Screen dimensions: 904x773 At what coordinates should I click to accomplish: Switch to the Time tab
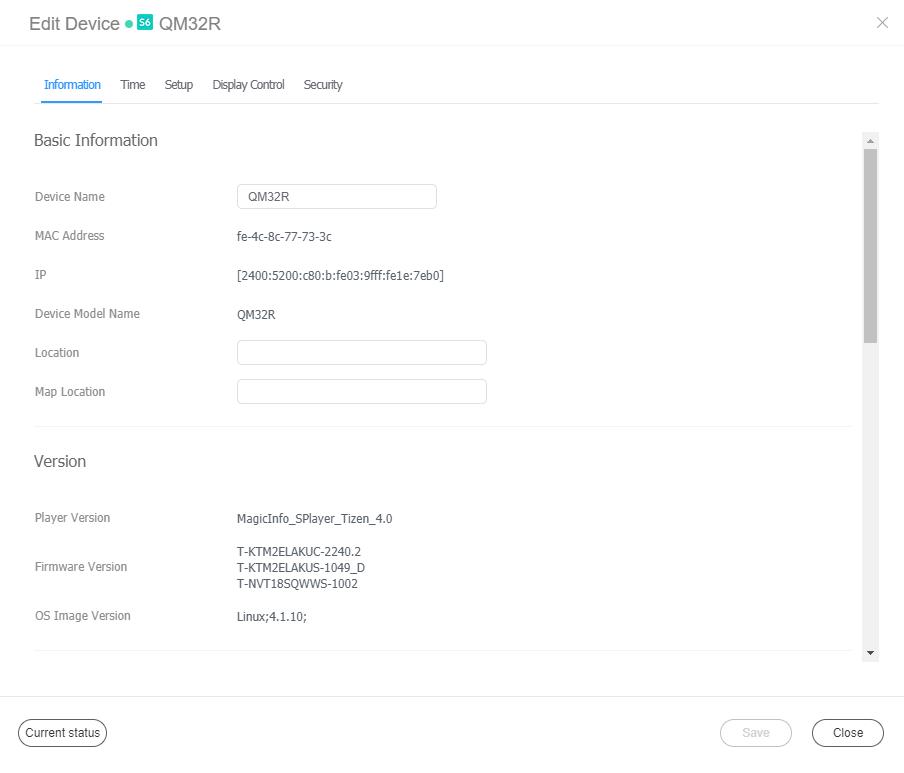[x=132, y=85]
